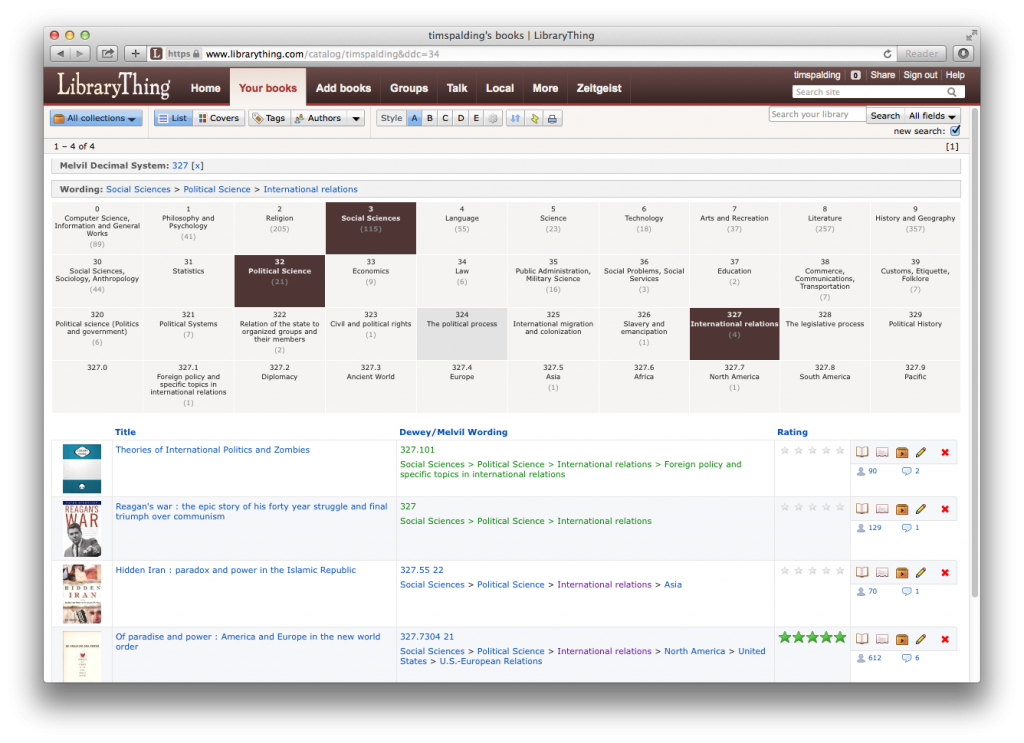Open book details icon for Theories of International Politics

[862, 452]
